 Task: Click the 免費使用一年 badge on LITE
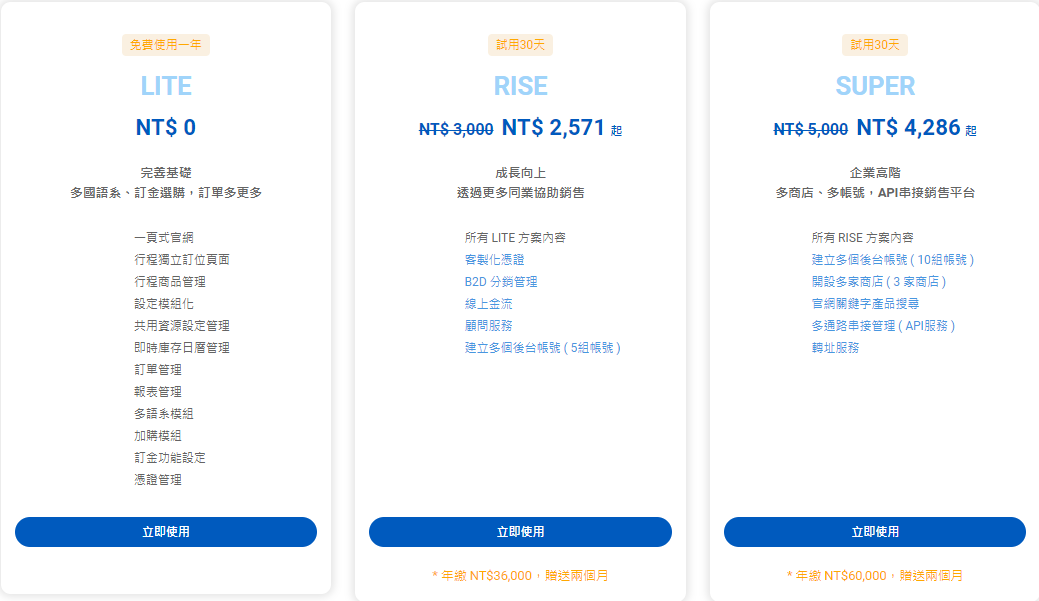tap(167, 44)
